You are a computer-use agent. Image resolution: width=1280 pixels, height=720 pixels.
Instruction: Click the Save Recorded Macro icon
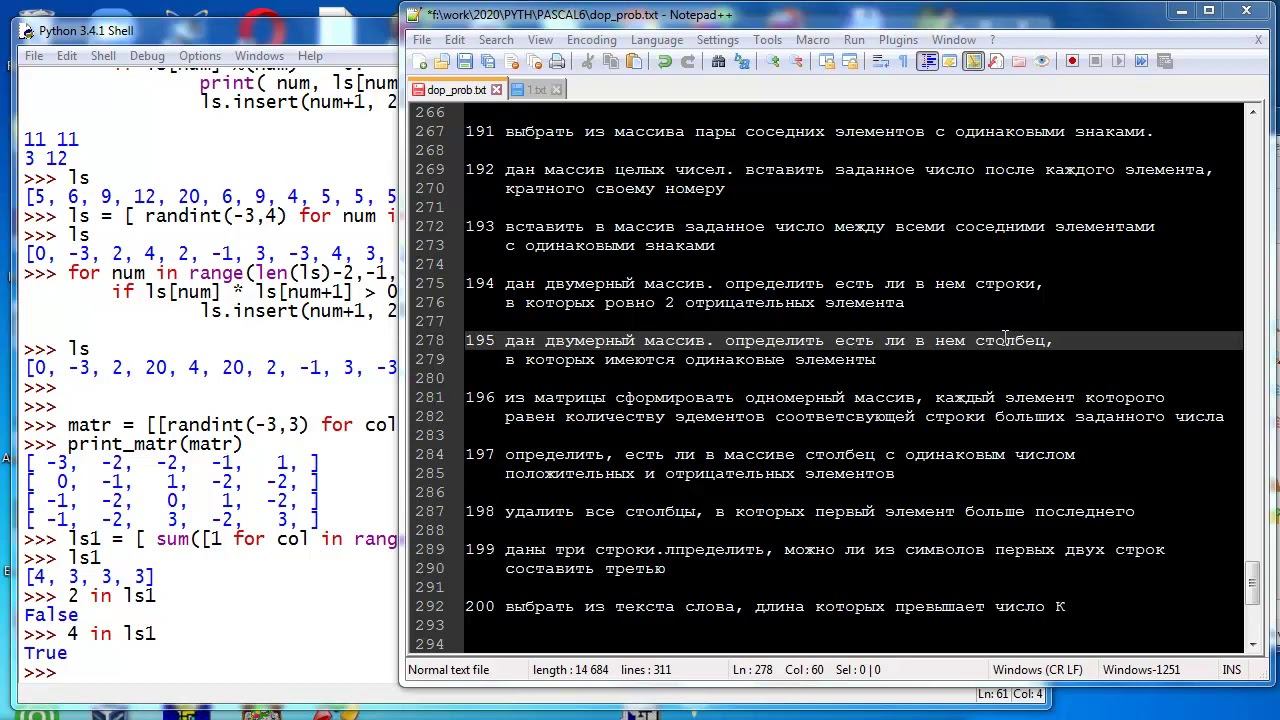1164,61
